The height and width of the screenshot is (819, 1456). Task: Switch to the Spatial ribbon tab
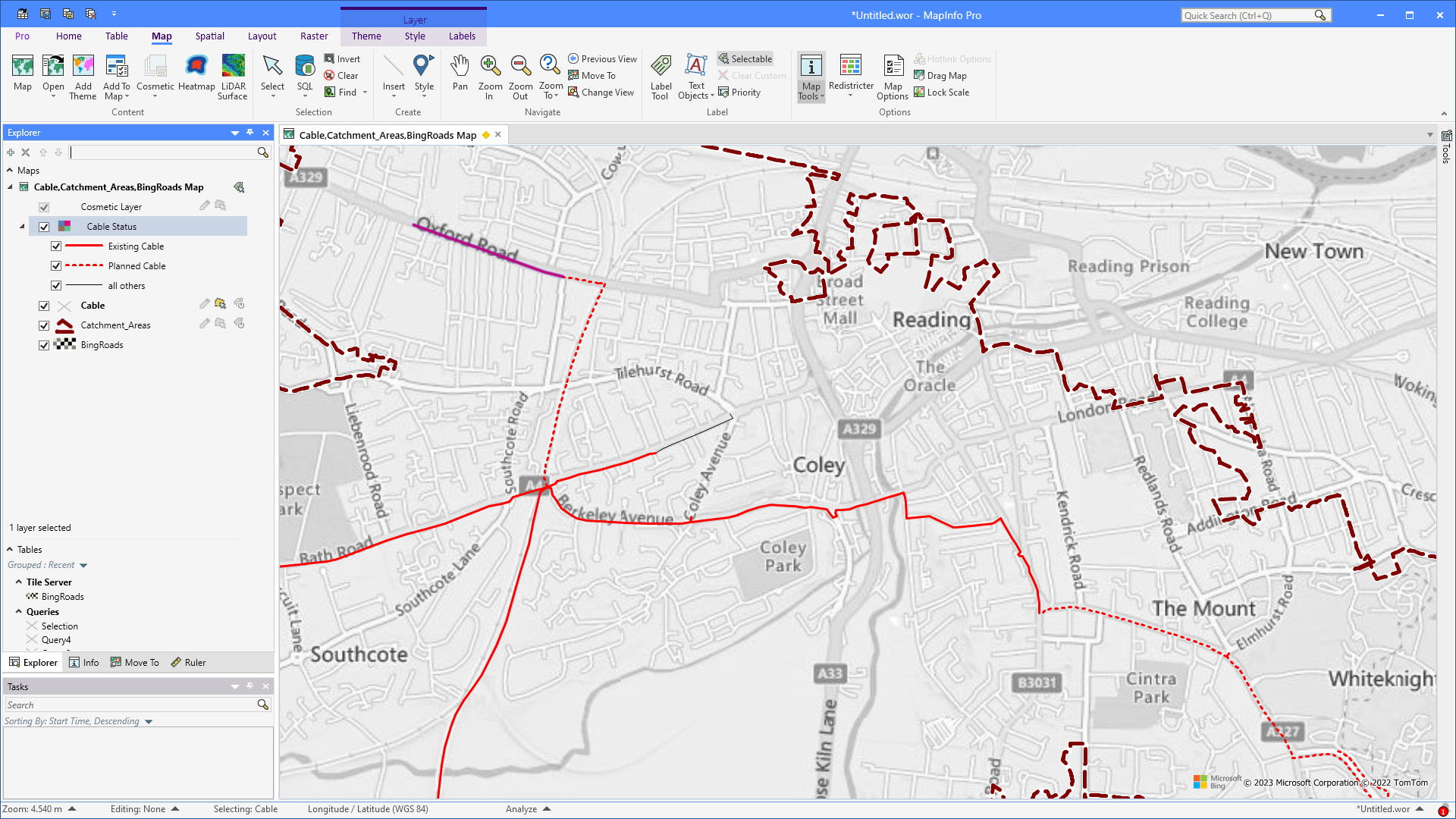click(209, 36)
